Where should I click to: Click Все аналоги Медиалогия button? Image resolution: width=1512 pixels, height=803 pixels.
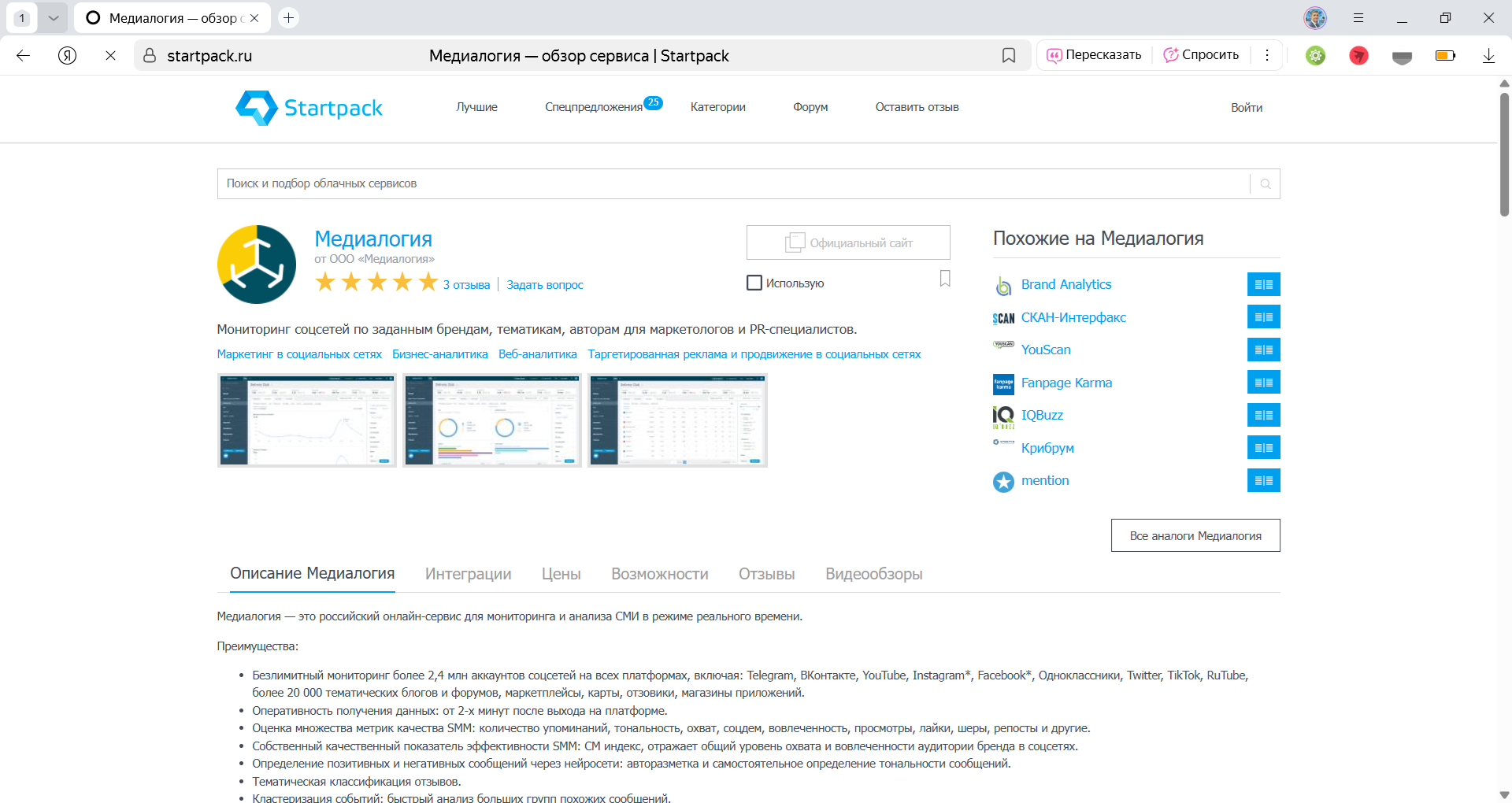(x=1195, y=536)
